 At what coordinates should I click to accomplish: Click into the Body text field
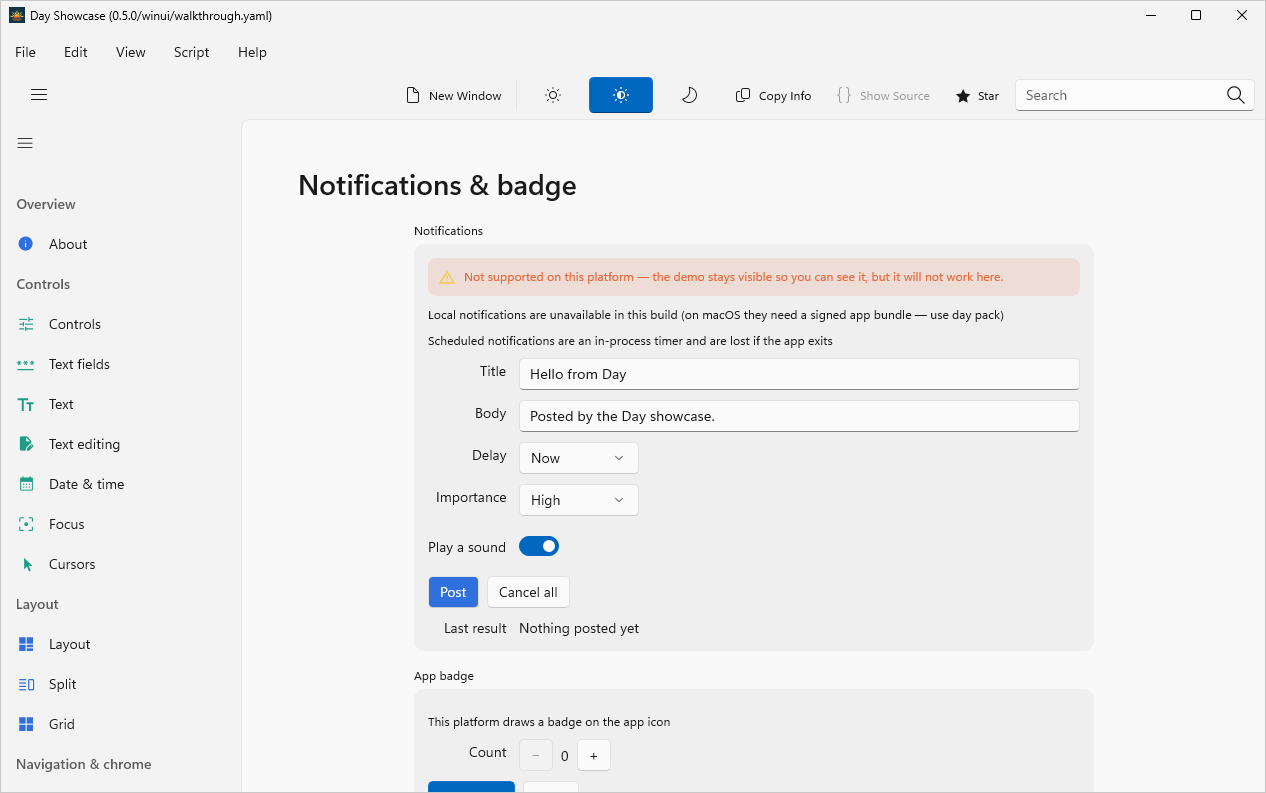[799, 416]
